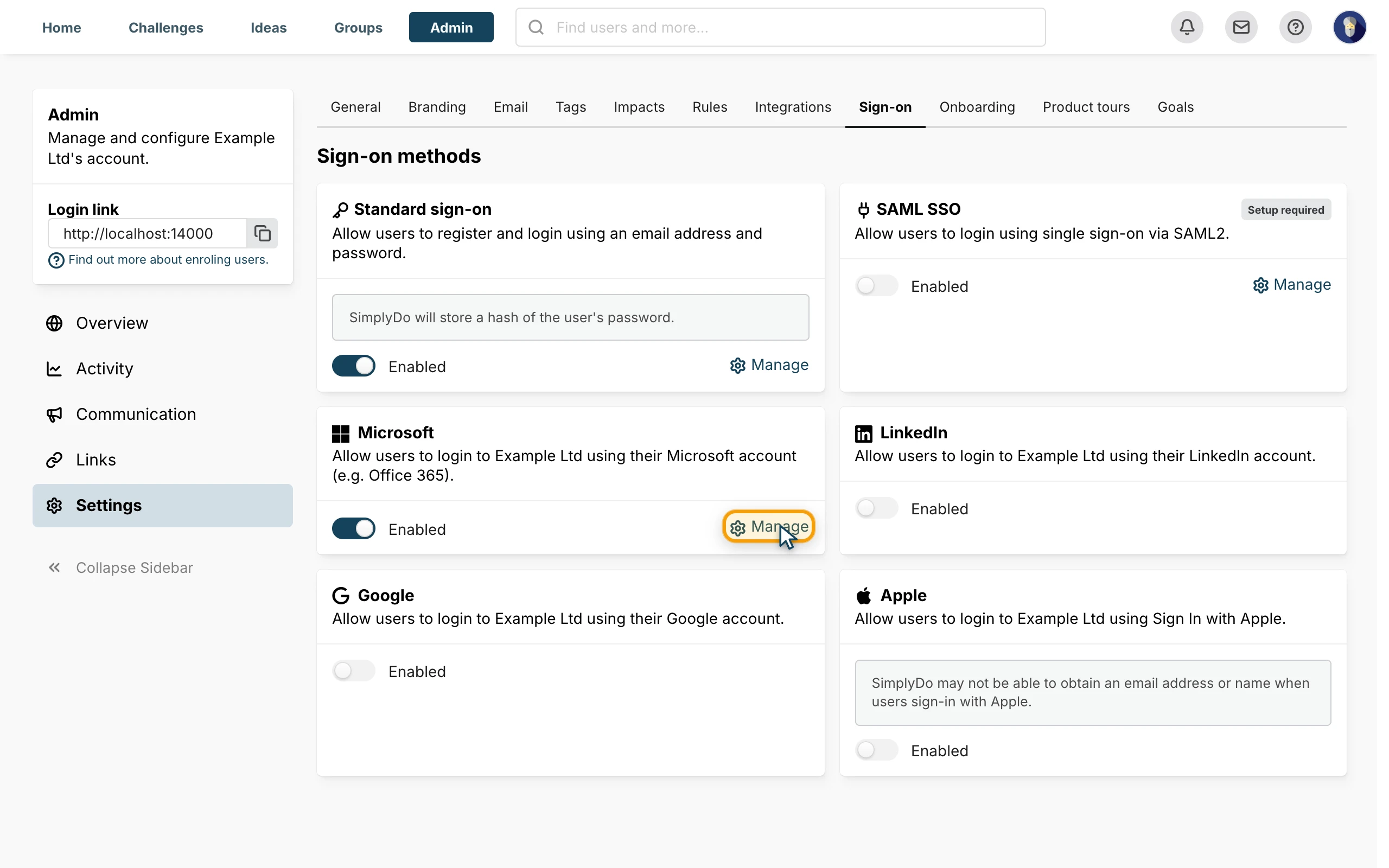The height and width of the screenshot is (868, 1389).
Task: Click the Settings gear icon in the sidebar
Action: pyautogui.click(x=54, y=505)
